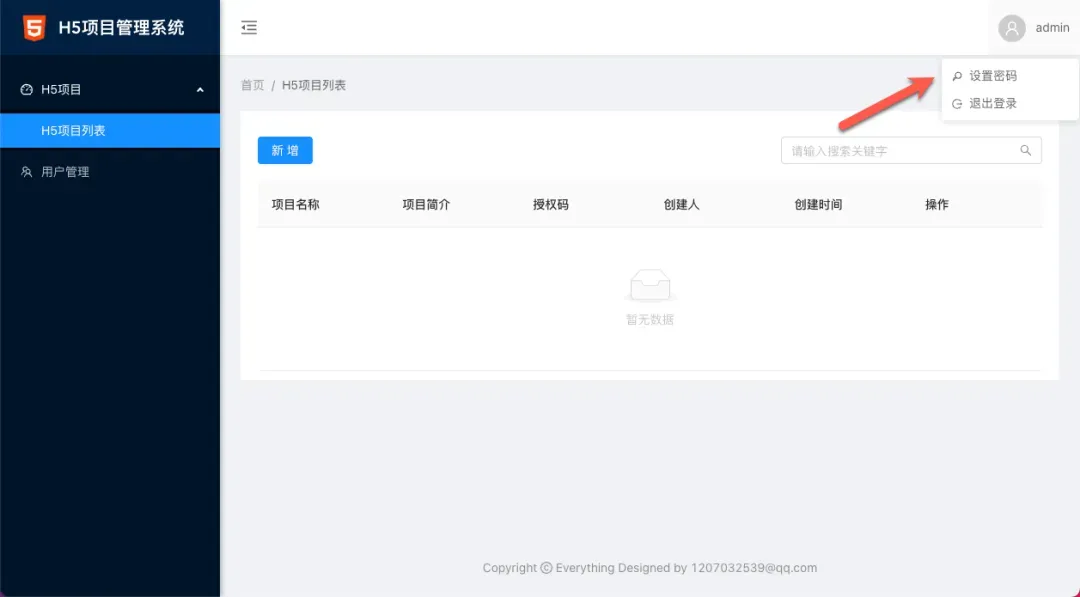This screenshot has height=597, width=1080.
Task: Select 设置密码 from the user menu
Action: click(992, 76)
